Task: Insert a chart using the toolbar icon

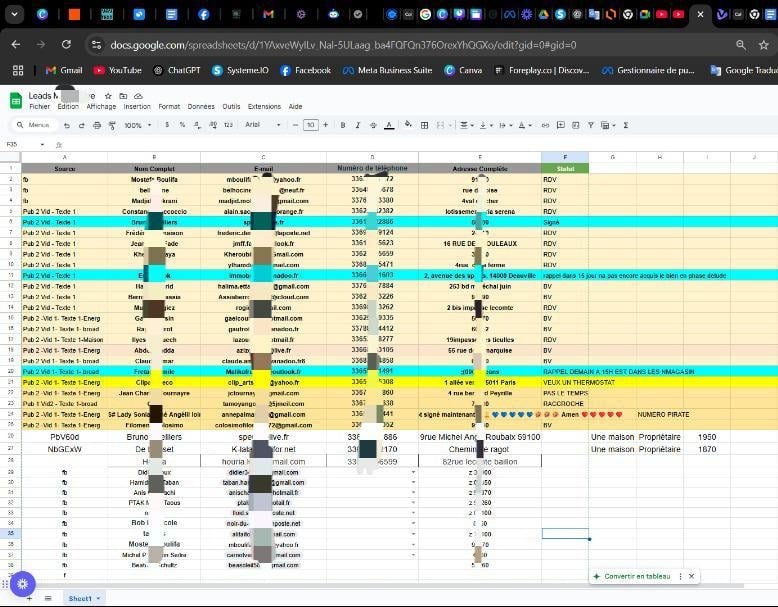Action: coord(576,125)
